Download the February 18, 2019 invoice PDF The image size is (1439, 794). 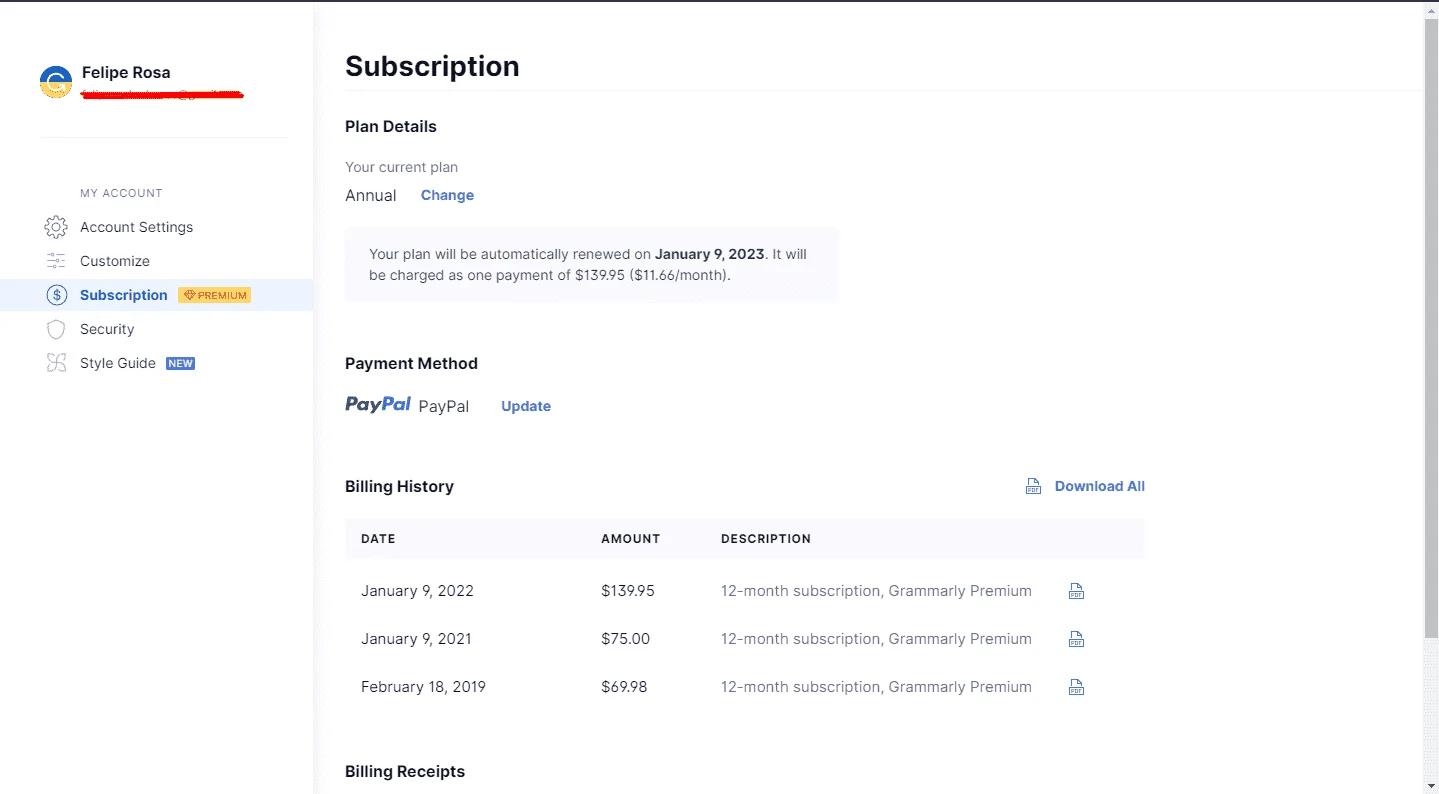(x=1076, y=687)
